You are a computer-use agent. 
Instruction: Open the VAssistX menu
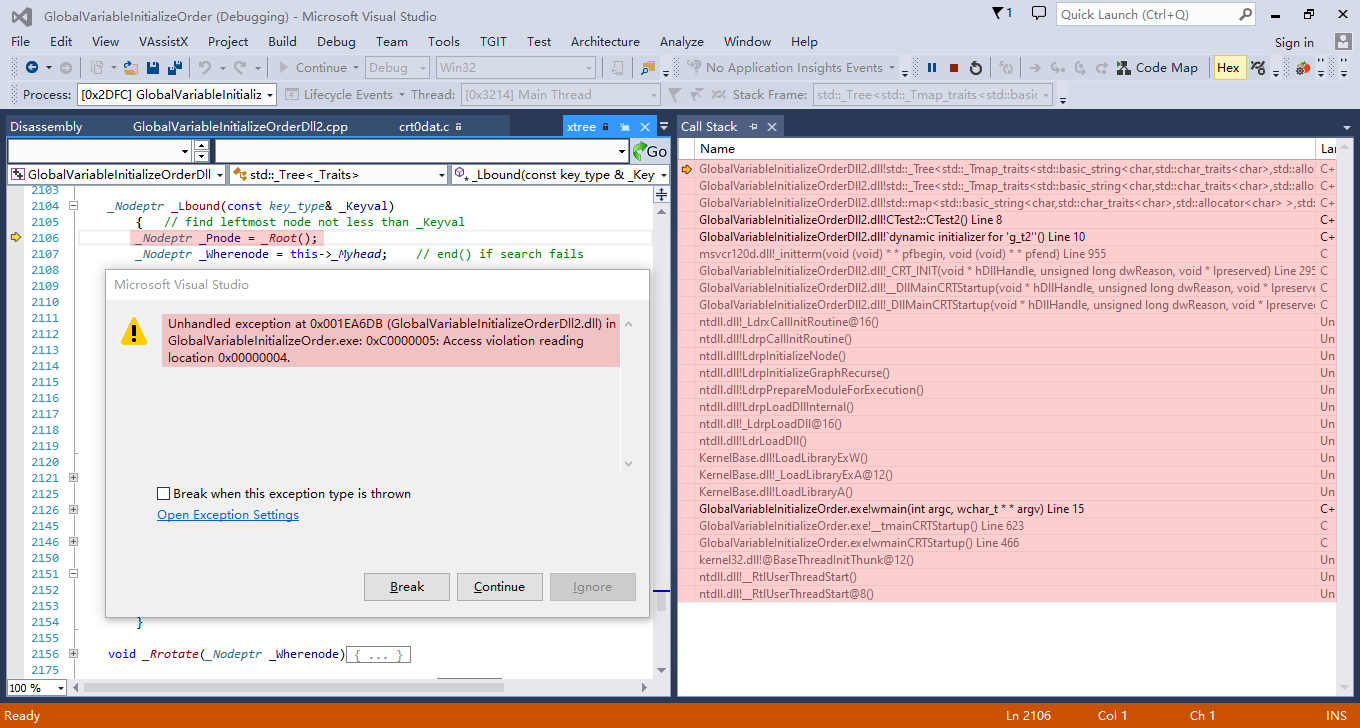(164, 42)
